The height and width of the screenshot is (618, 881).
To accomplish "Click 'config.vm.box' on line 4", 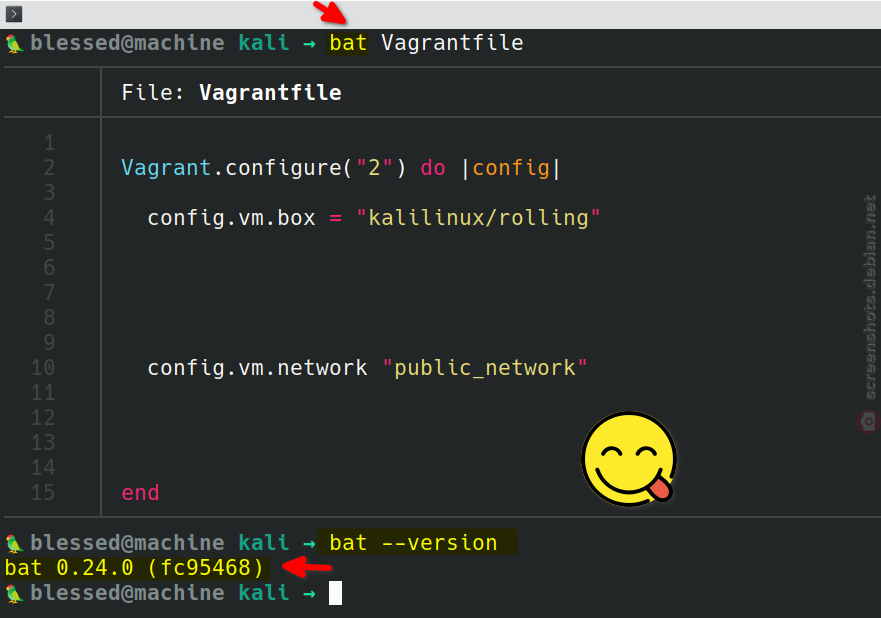I will (x=231, y=218).
